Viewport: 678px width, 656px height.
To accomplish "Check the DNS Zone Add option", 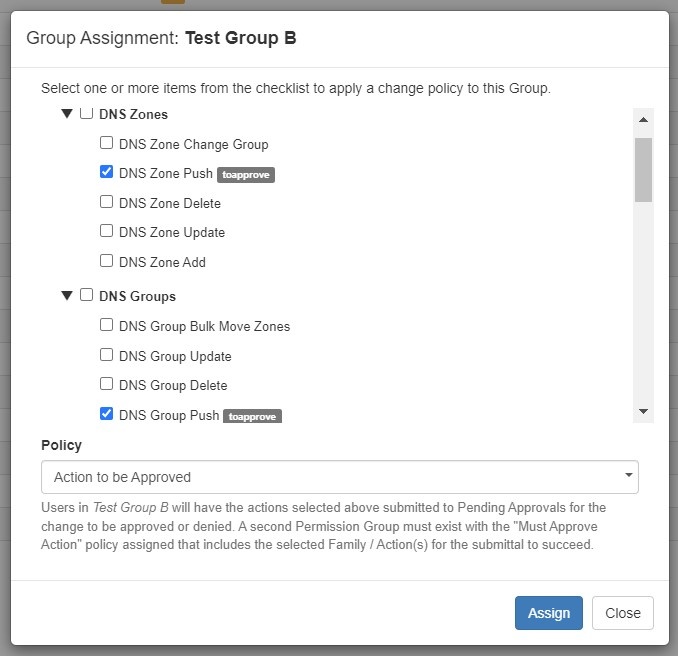I will 107,261.
